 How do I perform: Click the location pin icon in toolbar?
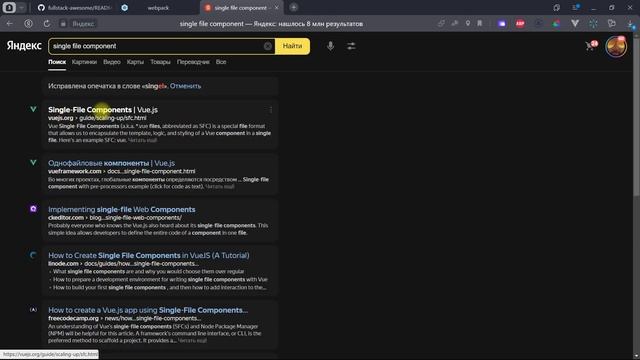tap(468, 24)
